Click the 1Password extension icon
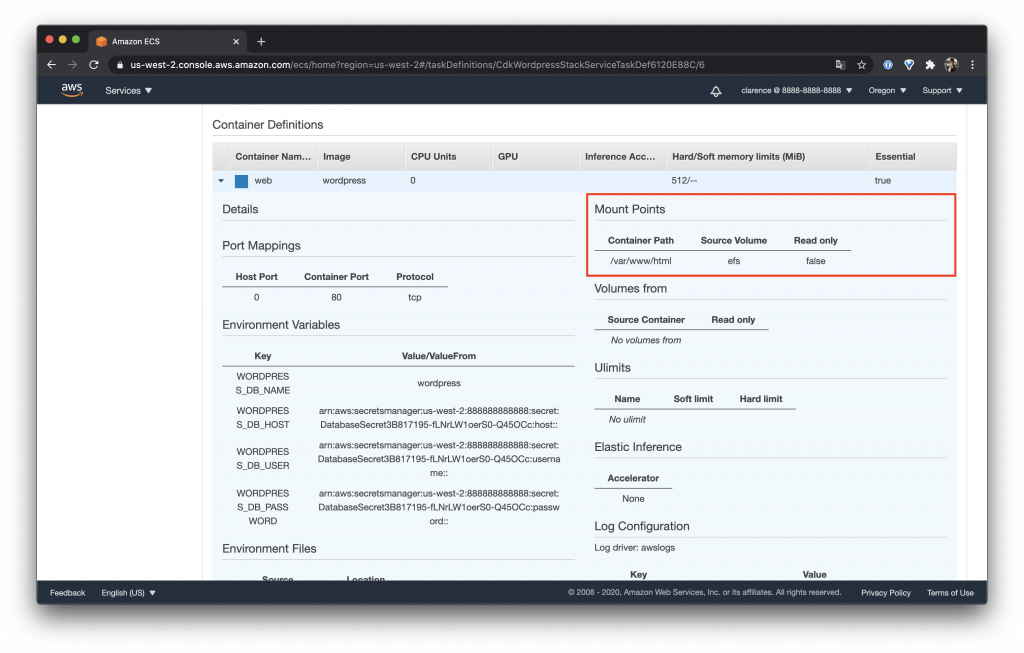1024x653 pixels. (888, 65)
